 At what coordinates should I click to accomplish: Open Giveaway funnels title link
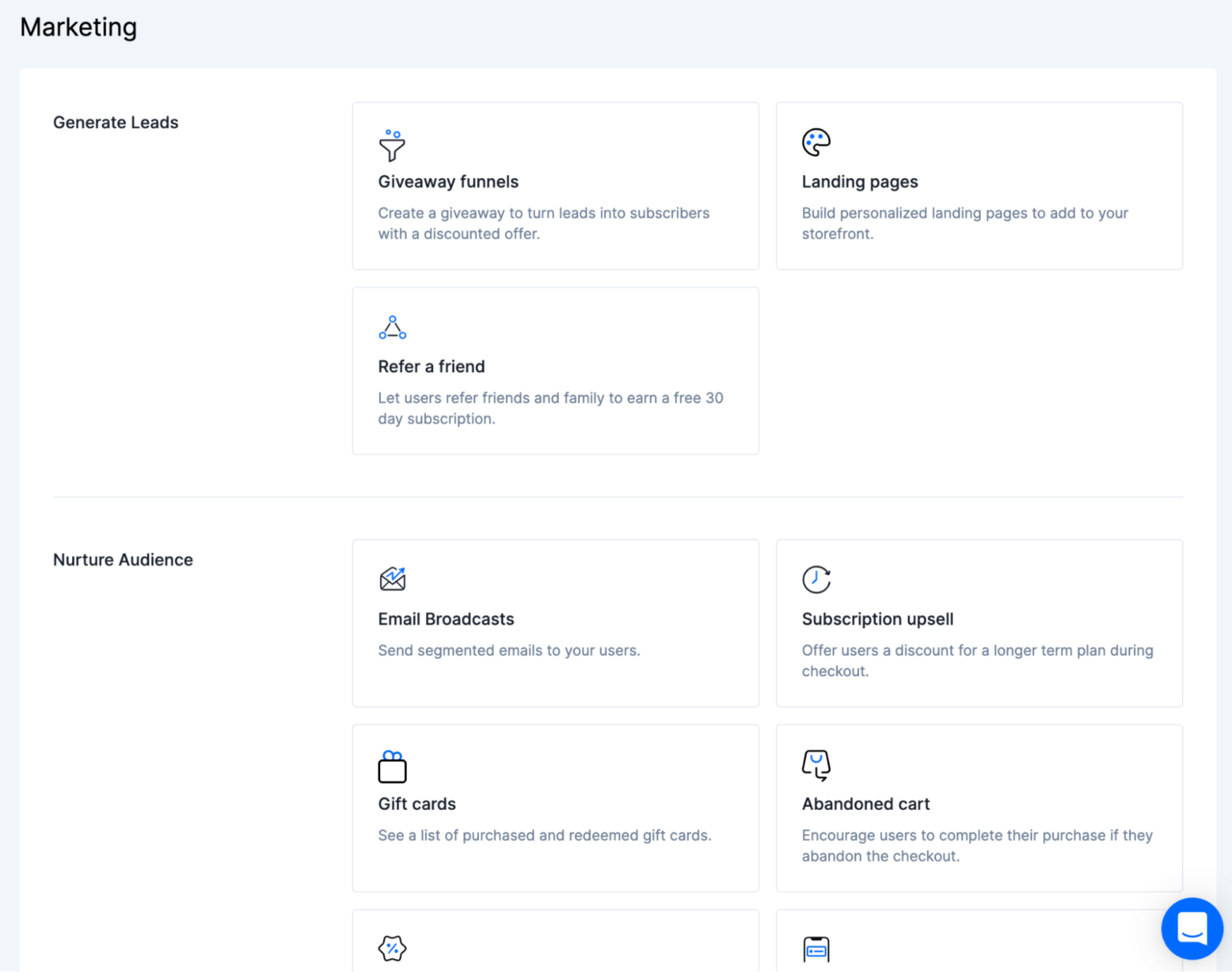(448, 182)
